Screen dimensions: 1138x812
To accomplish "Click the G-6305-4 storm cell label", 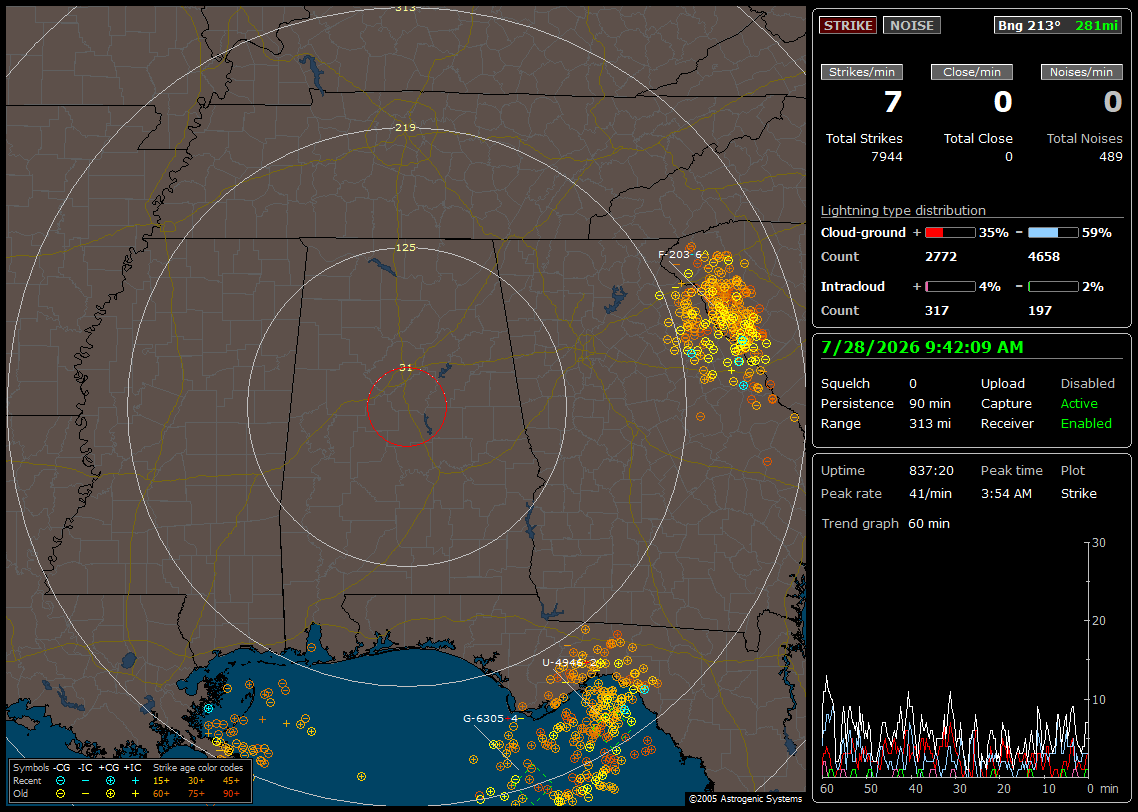I will click(491, 718).
